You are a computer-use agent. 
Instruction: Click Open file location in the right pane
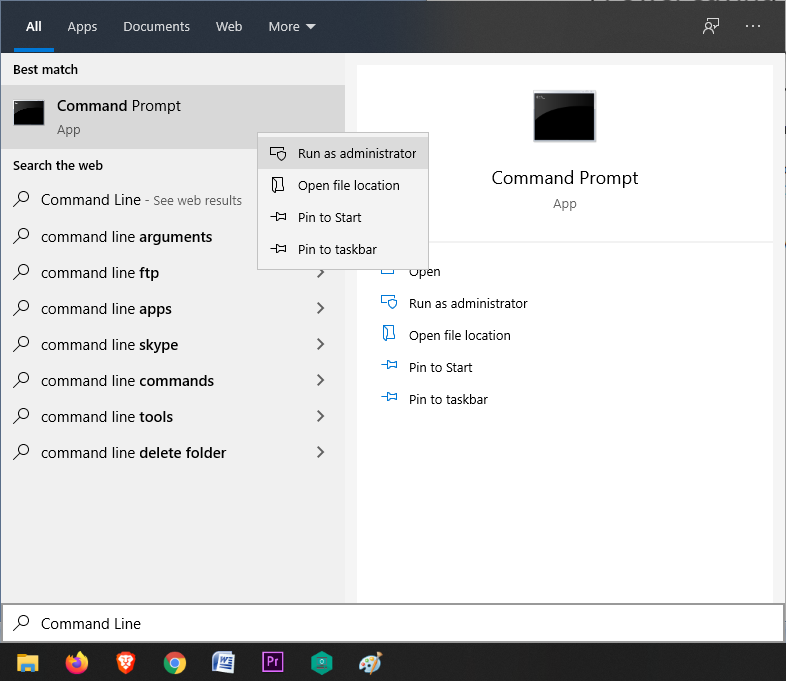460,336
